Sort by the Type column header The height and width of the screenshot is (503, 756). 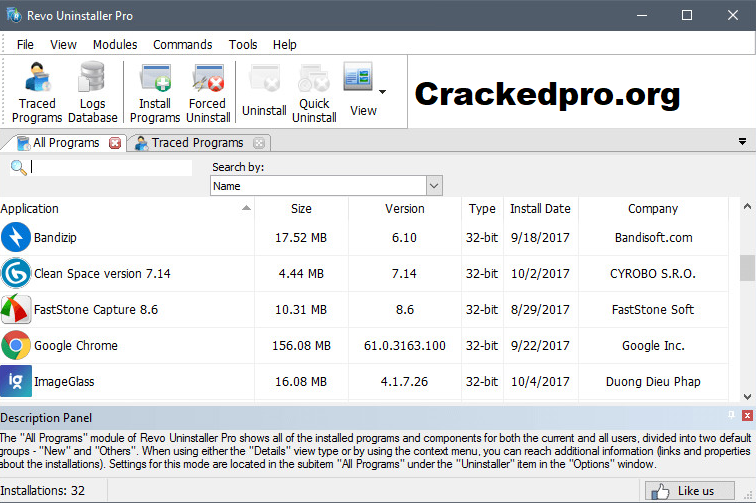tap(482, 208)
